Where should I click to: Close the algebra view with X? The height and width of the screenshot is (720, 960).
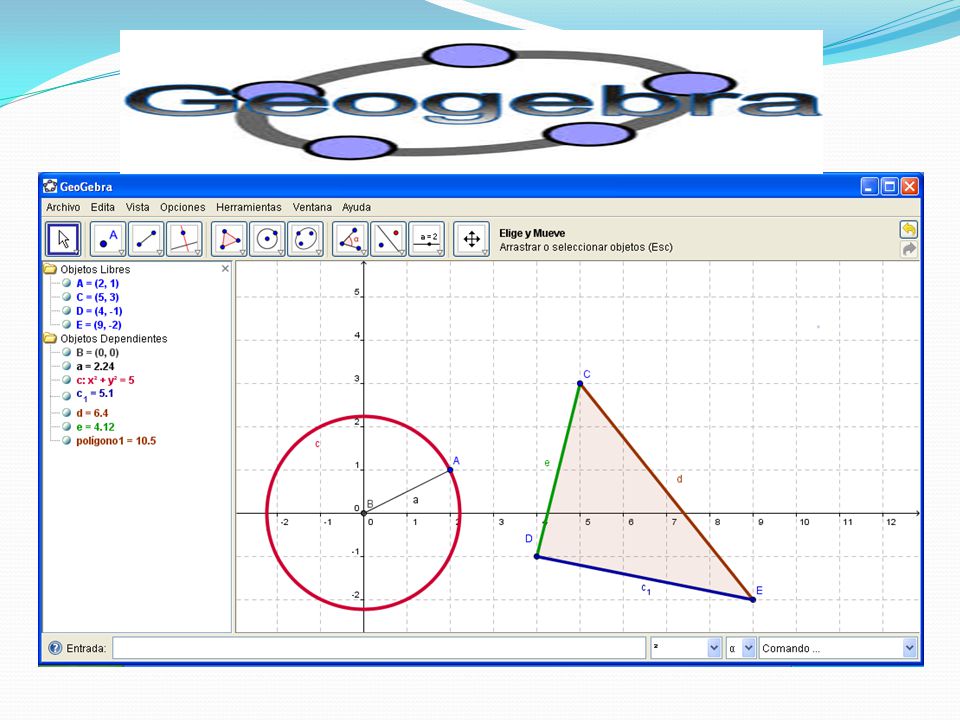pyautogui.click(x=225, y=268)
